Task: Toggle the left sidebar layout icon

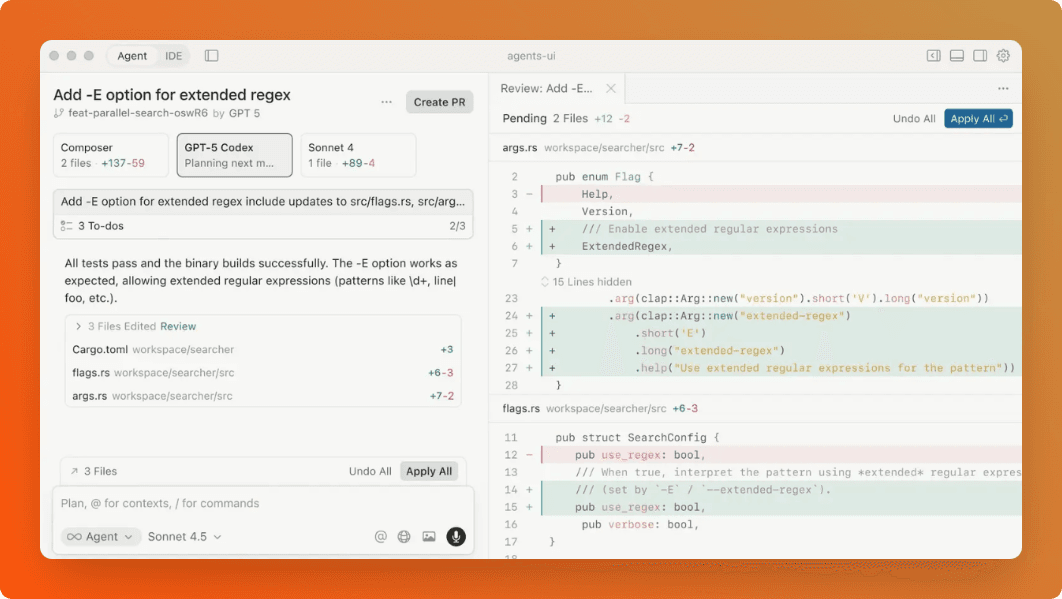Action: [x=933, y=56]
